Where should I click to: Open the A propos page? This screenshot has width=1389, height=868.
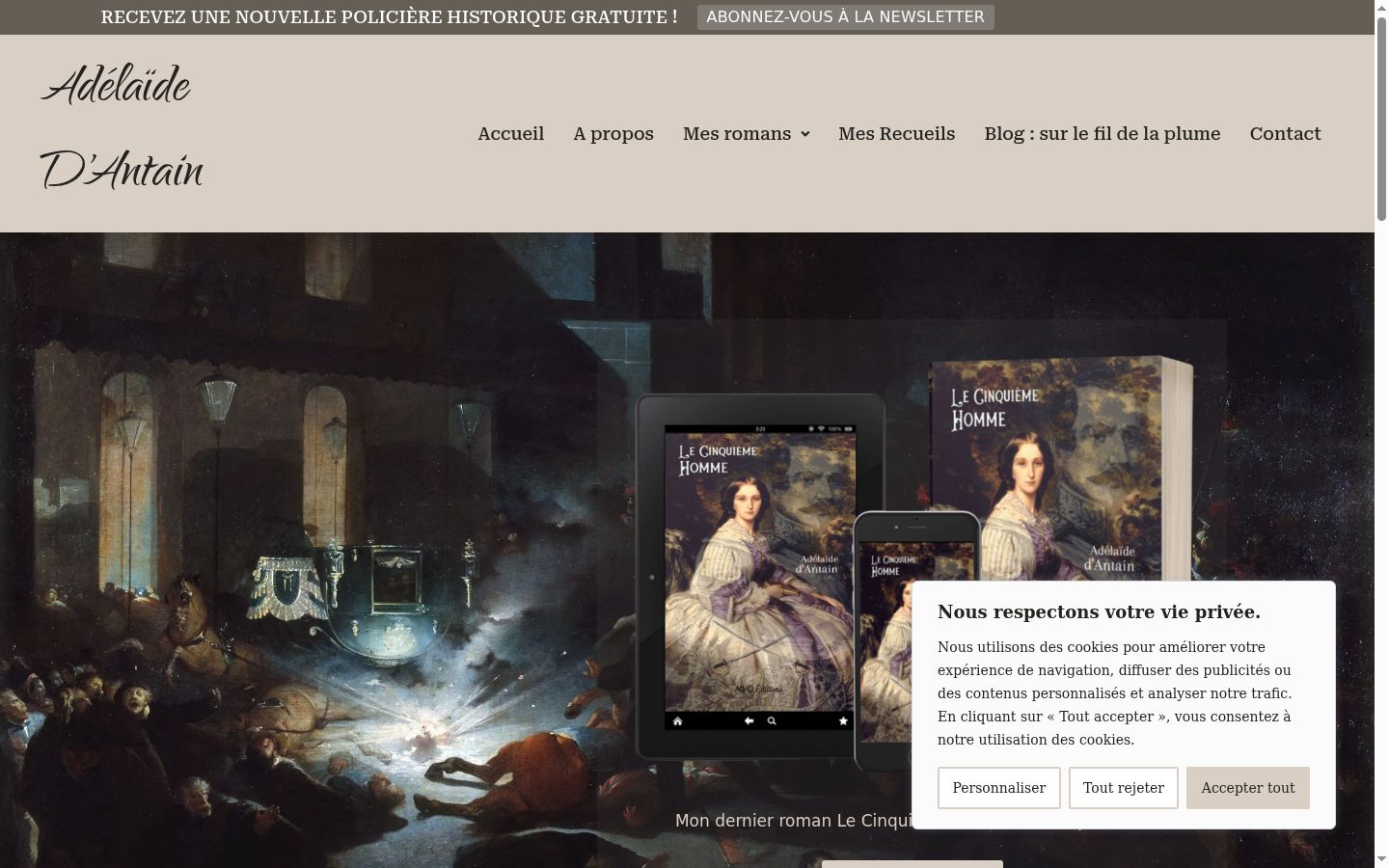(x=613, y=134)
